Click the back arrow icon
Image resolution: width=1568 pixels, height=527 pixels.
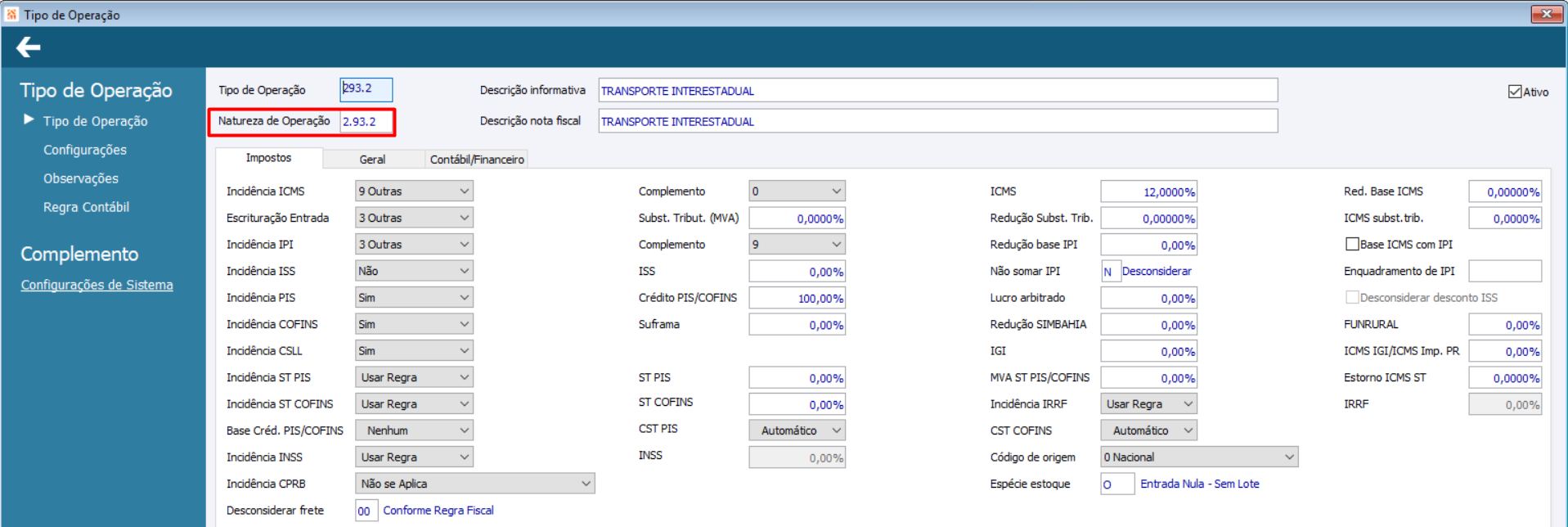(29, 47)
